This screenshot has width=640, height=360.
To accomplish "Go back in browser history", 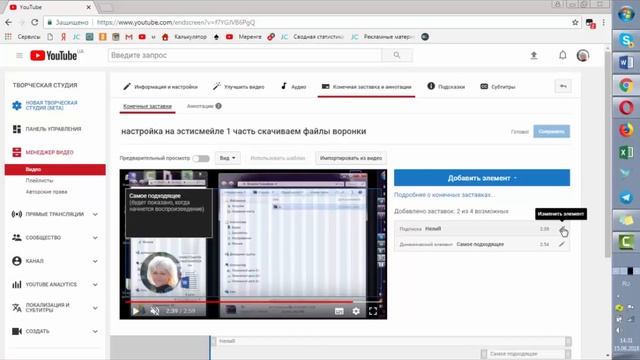I will pyautogui.click(x=9, y=22).
